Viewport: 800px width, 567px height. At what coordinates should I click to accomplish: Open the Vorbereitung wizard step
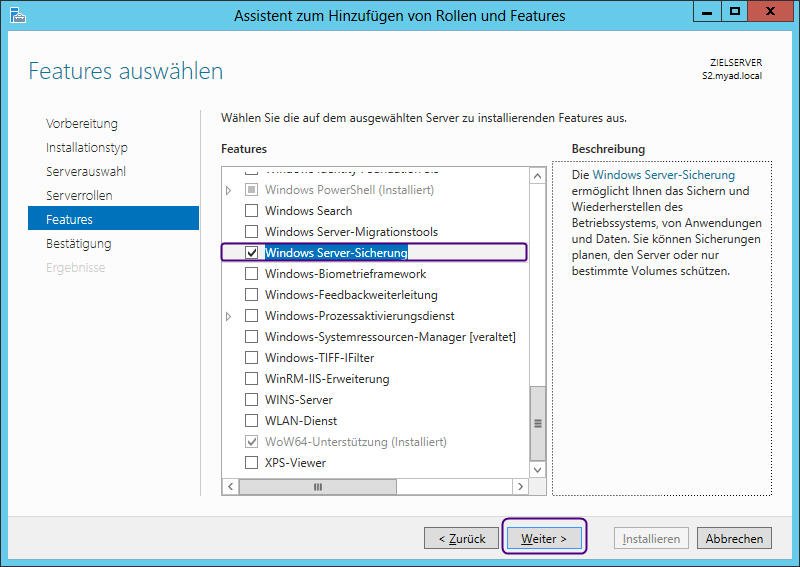tap(82, 124)
